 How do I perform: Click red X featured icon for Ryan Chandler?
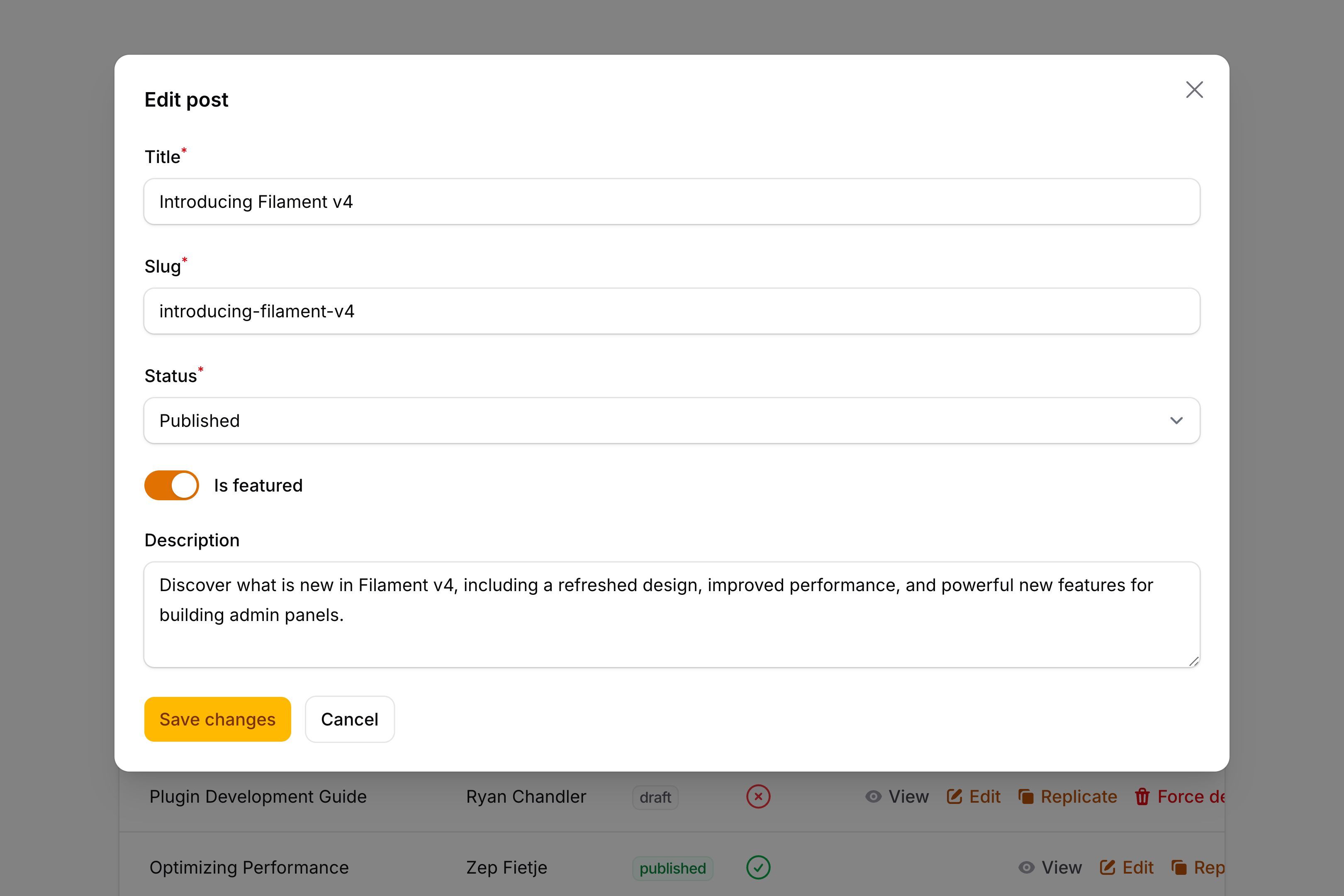[x=758, y=796]
